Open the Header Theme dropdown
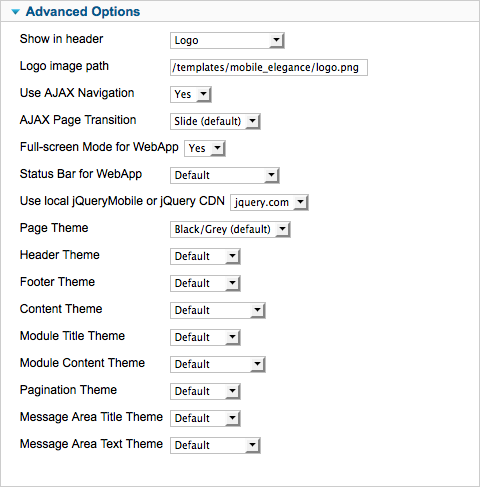The image size is (480, 487). (x=205, y=256)
